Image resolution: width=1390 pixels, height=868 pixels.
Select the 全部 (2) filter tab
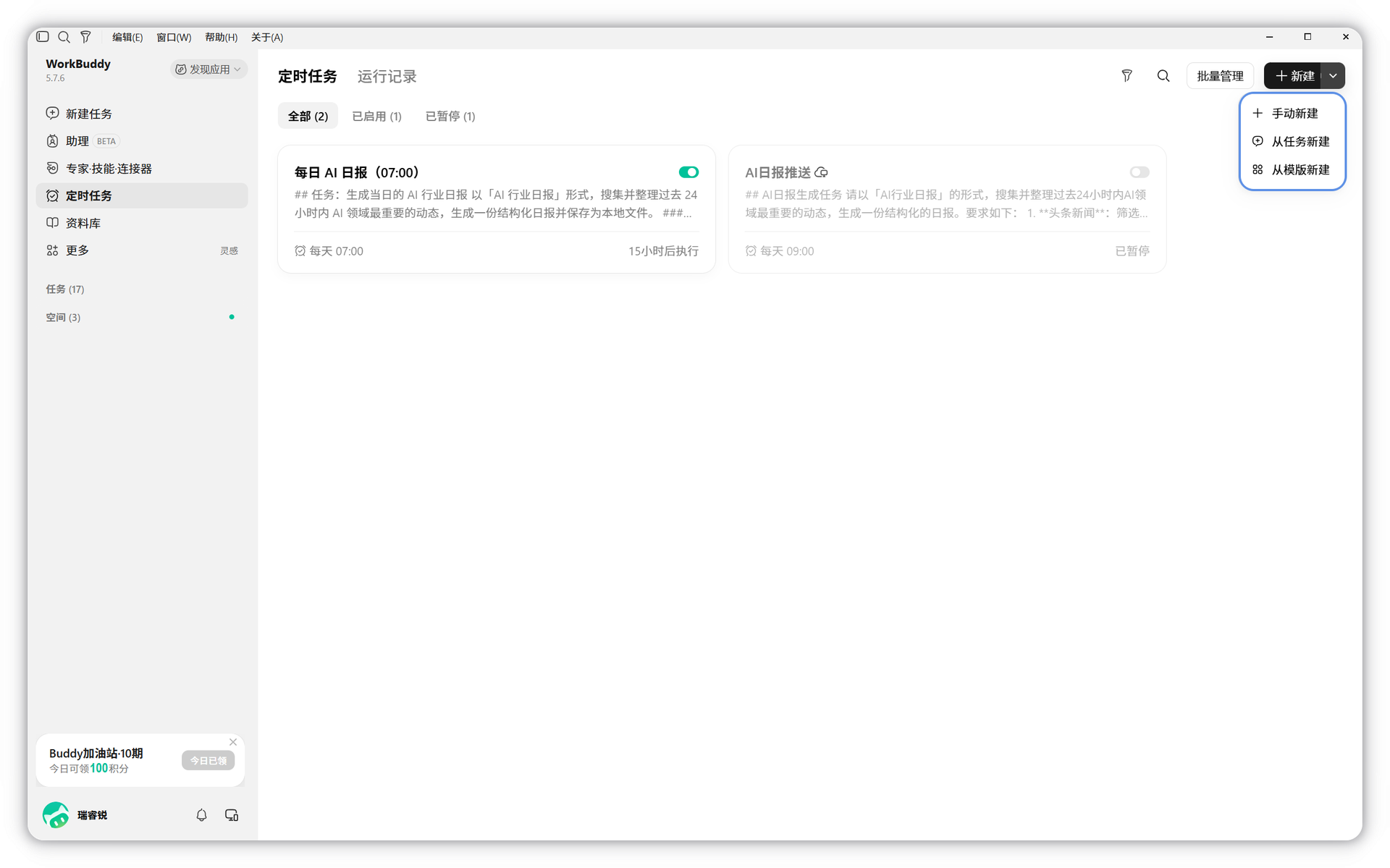coord(308,116)
